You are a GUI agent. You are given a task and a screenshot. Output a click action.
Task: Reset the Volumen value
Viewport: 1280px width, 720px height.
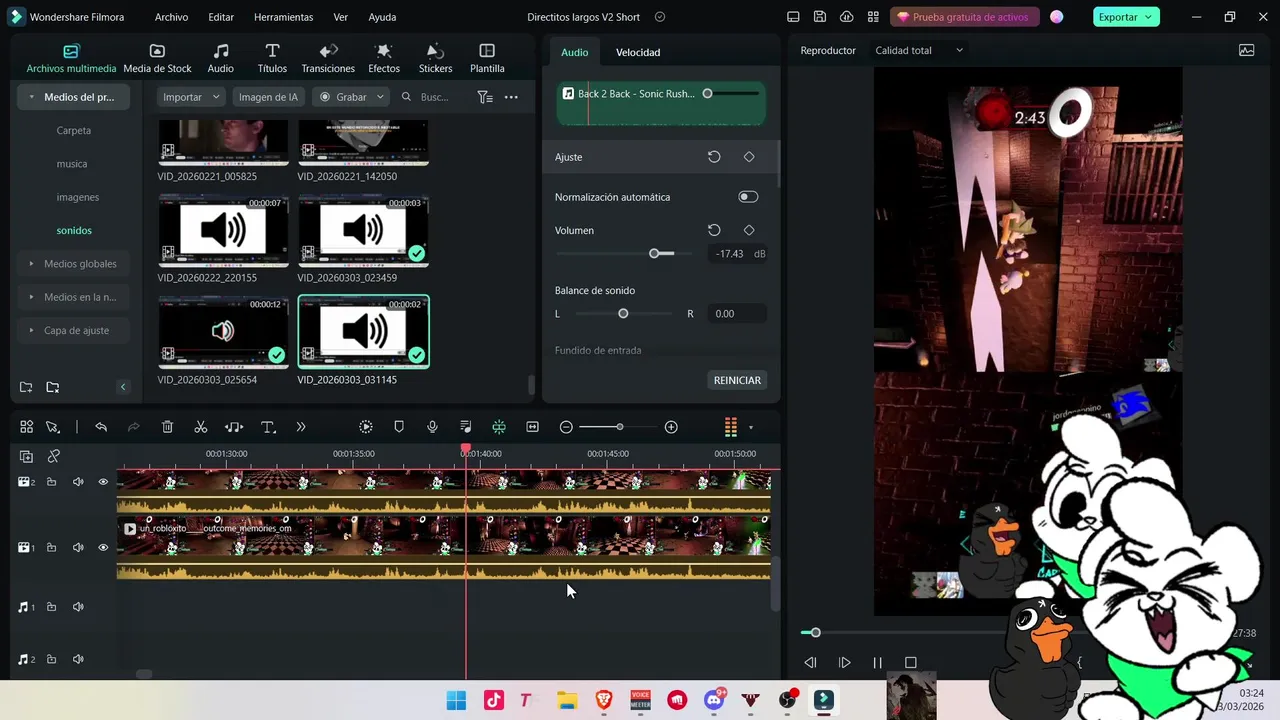pos(714,230)
